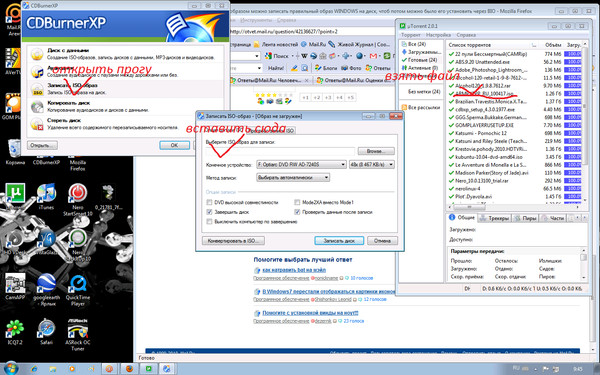Click progress bar of kubuntu-10.04-dvd-amd64.iso
The height and width of the screenshot is (375, 600).
click(573, 157)
